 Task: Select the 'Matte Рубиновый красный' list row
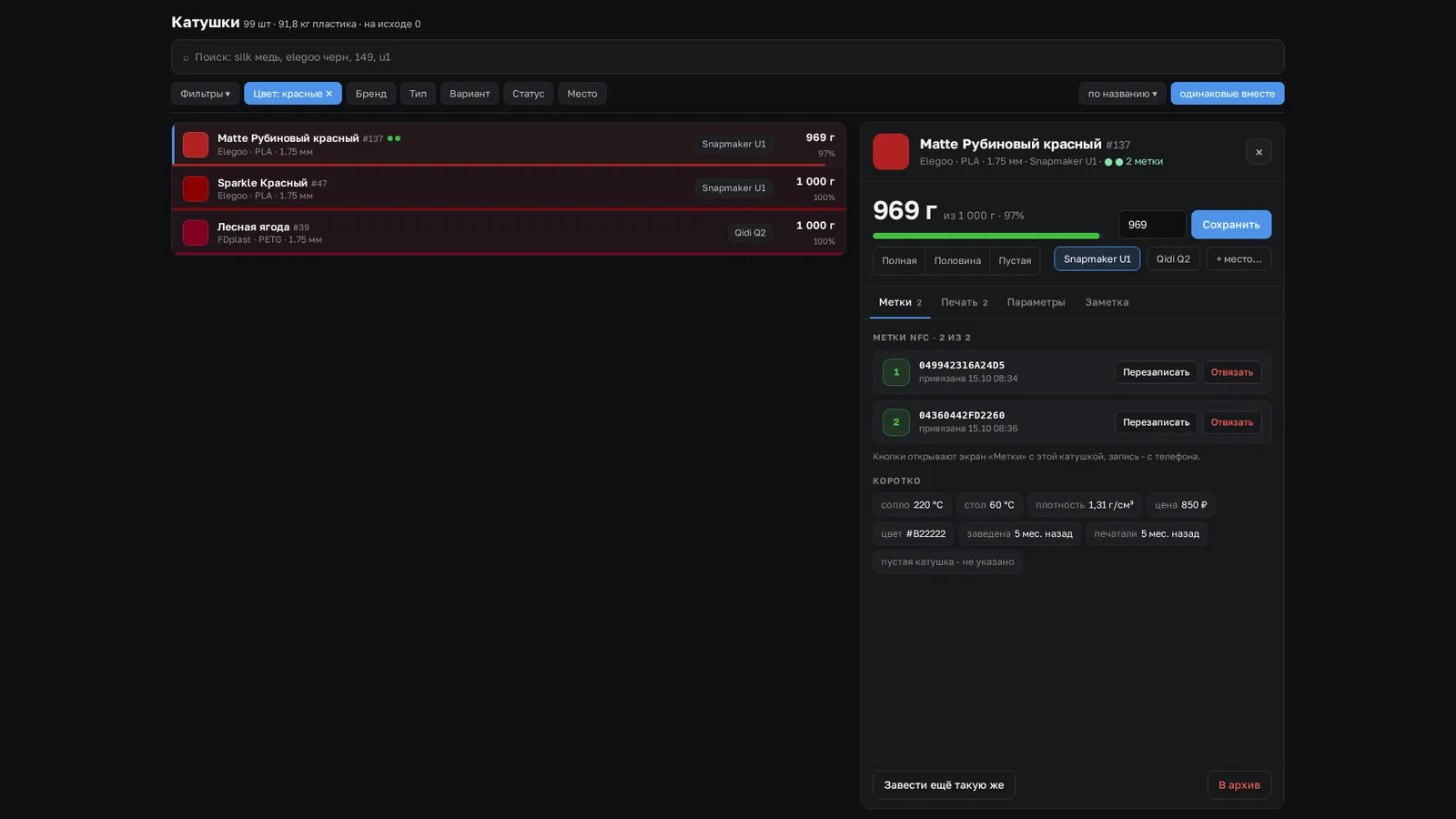tap(509, 145)
